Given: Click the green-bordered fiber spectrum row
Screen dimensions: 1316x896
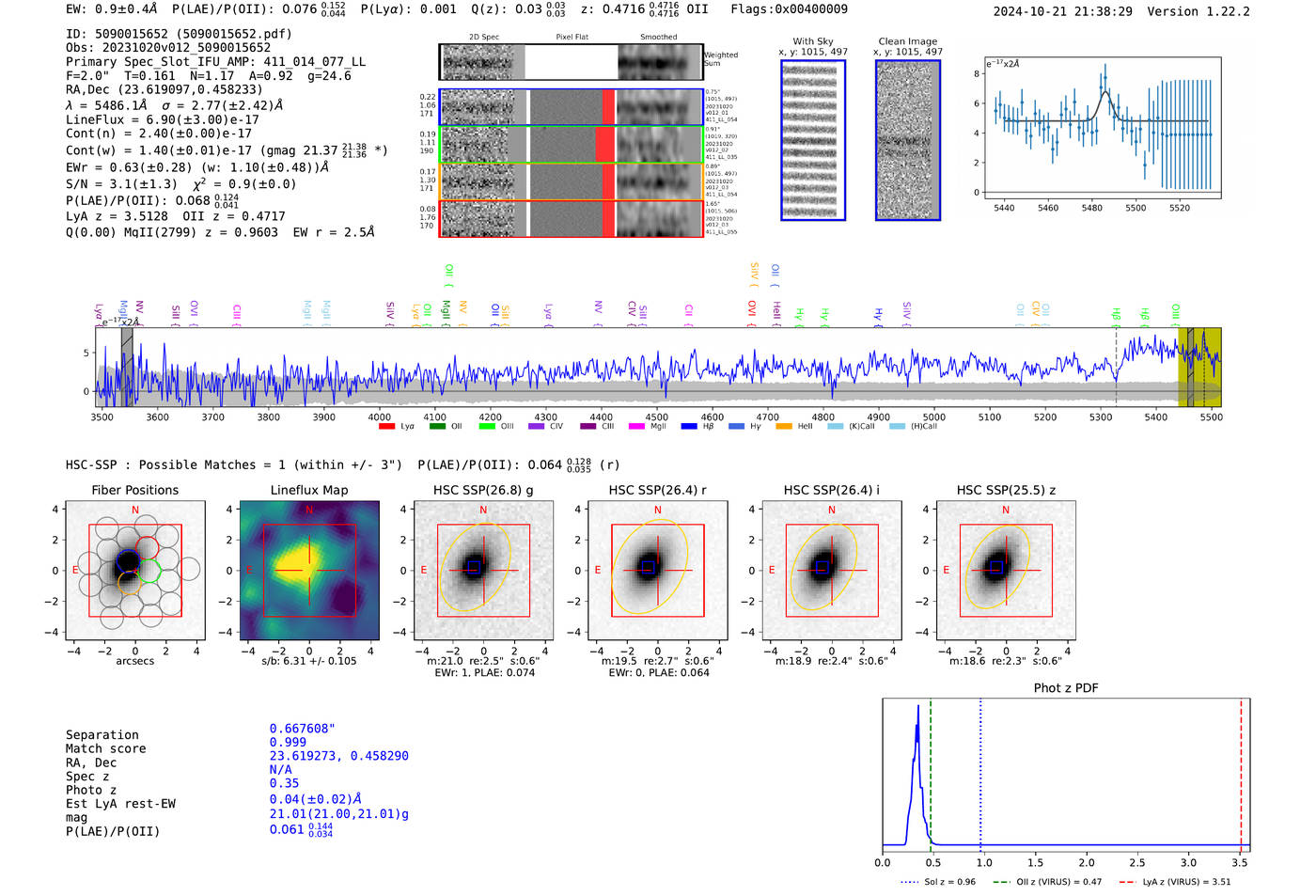Looking at the screenshot, I should pos(572,144).
